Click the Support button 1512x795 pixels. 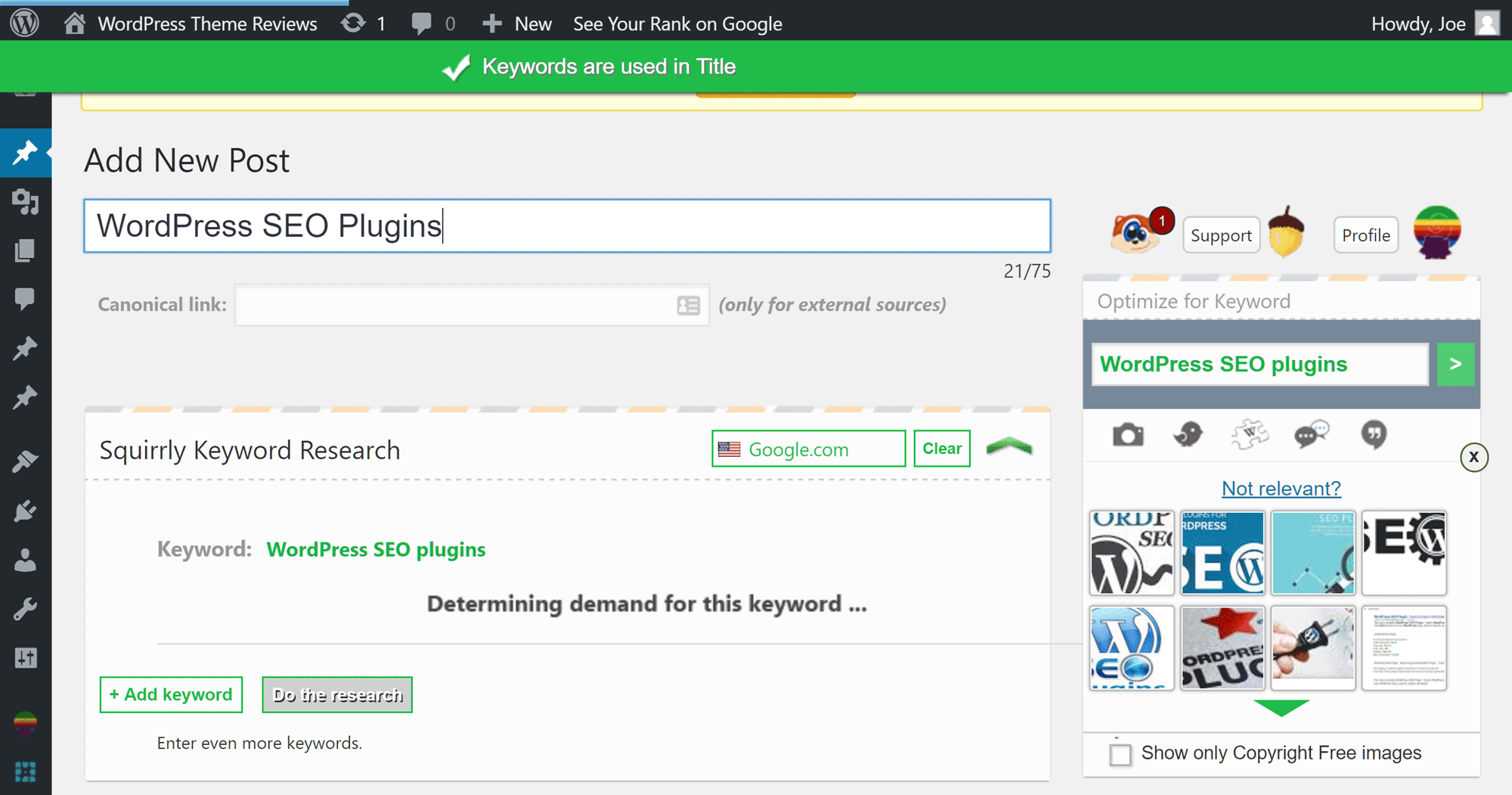1221,235
